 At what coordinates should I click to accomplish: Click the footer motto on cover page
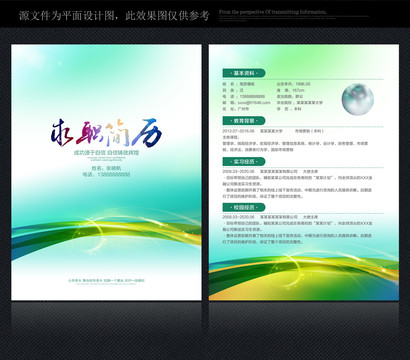(x=106, y=281)
